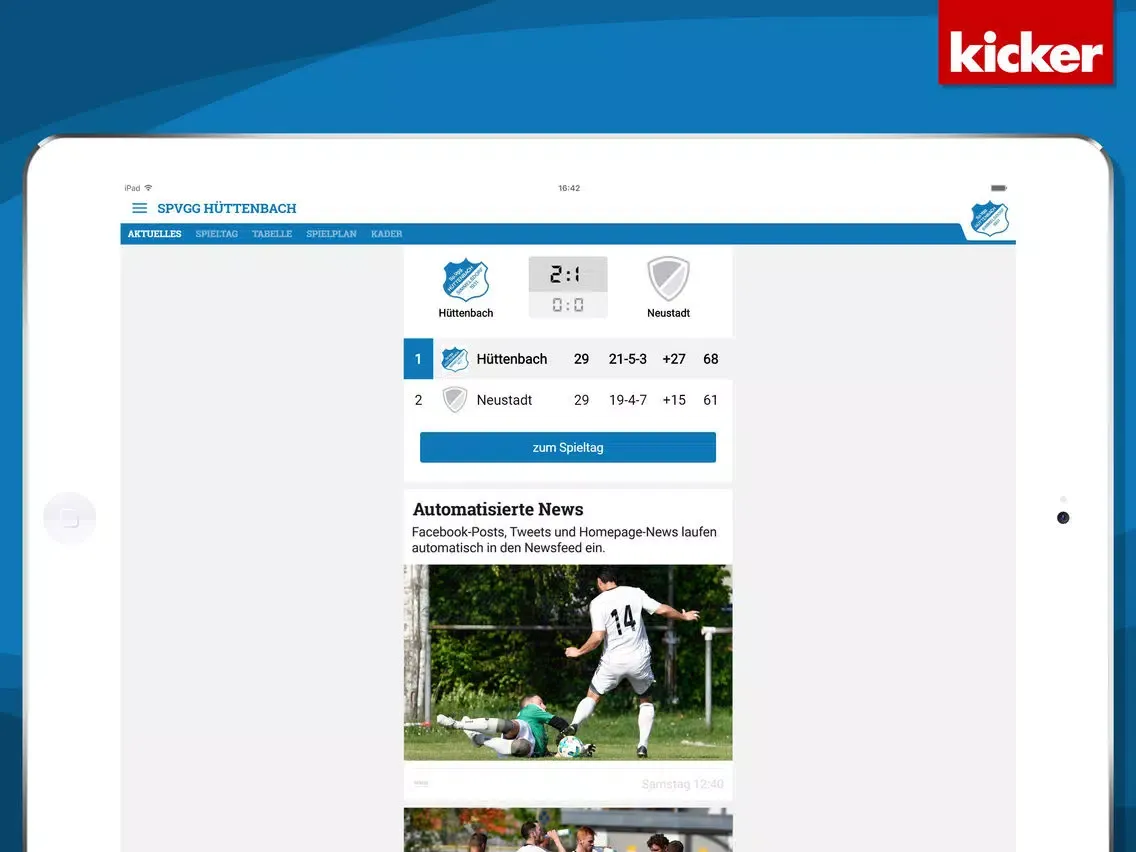Open the Spielplan tab
The height and width of the screenshot is (852, 1136).
(x=331, y=234)
